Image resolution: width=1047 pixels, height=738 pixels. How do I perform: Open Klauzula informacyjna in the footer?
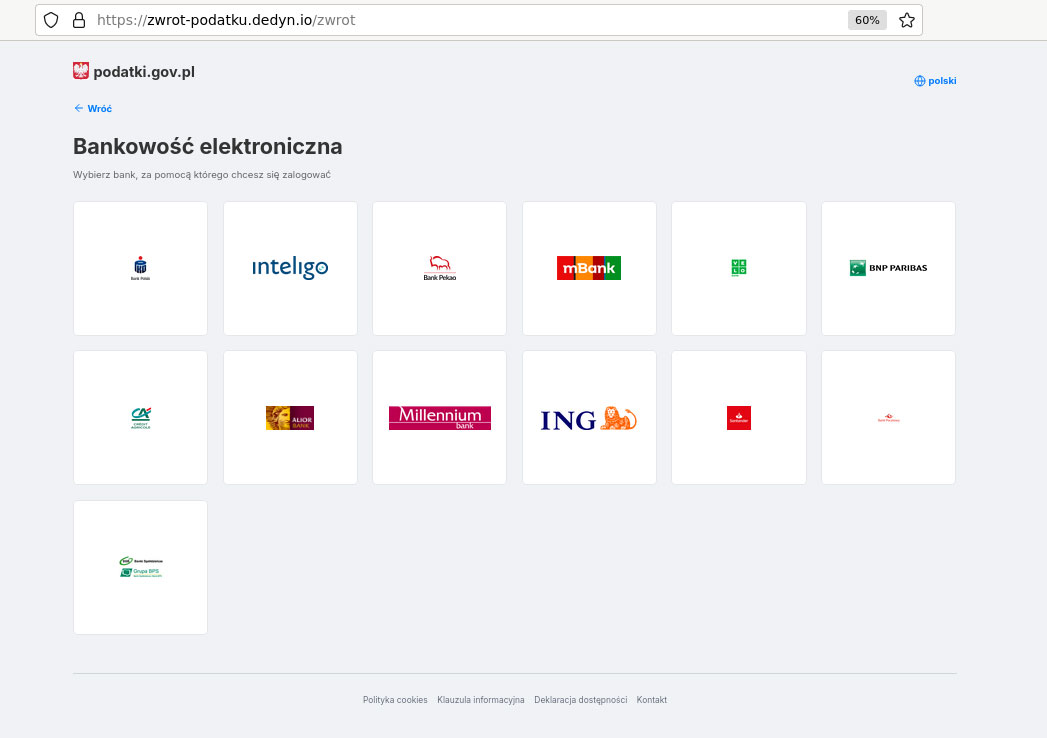tap(481, 700)
